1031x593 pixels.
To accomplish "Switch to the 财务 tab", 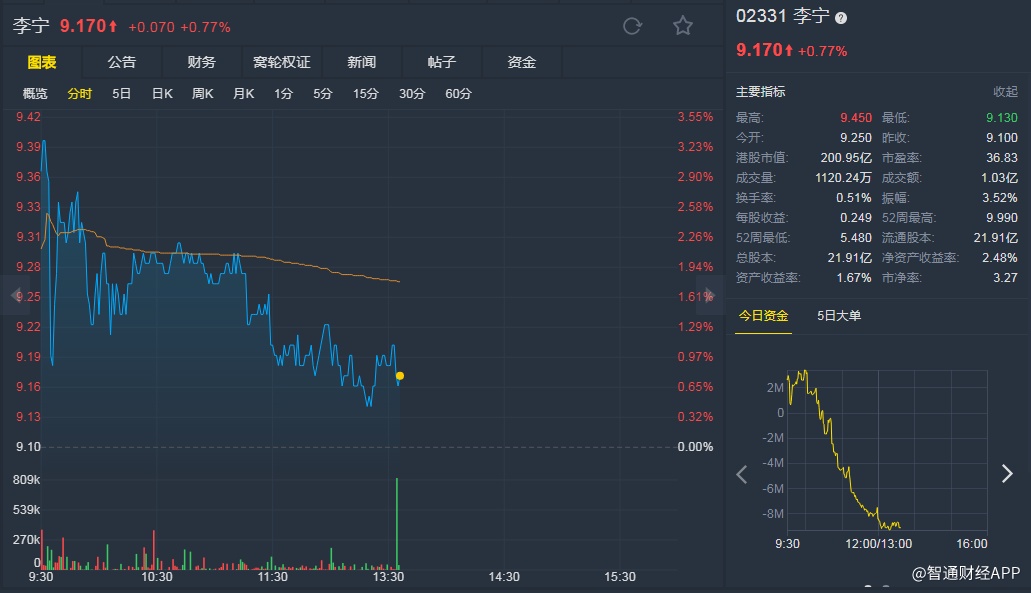I will (x=202, y=62).
